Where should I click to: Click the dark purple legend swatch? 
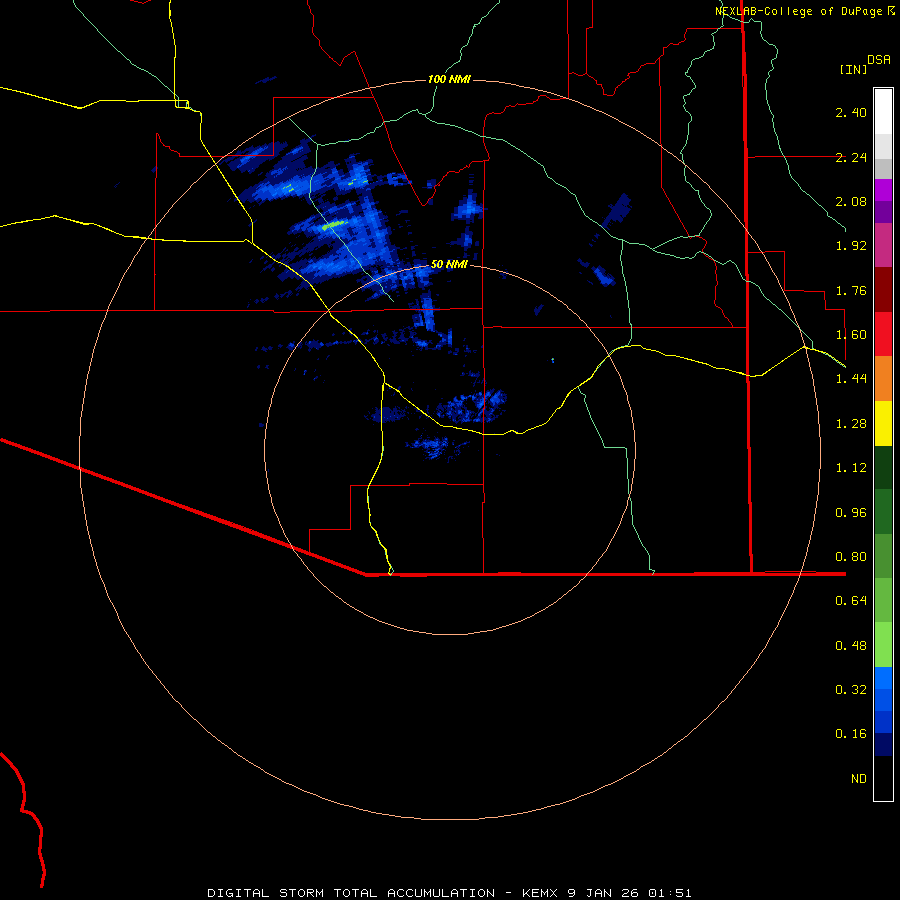coord(883,212)
